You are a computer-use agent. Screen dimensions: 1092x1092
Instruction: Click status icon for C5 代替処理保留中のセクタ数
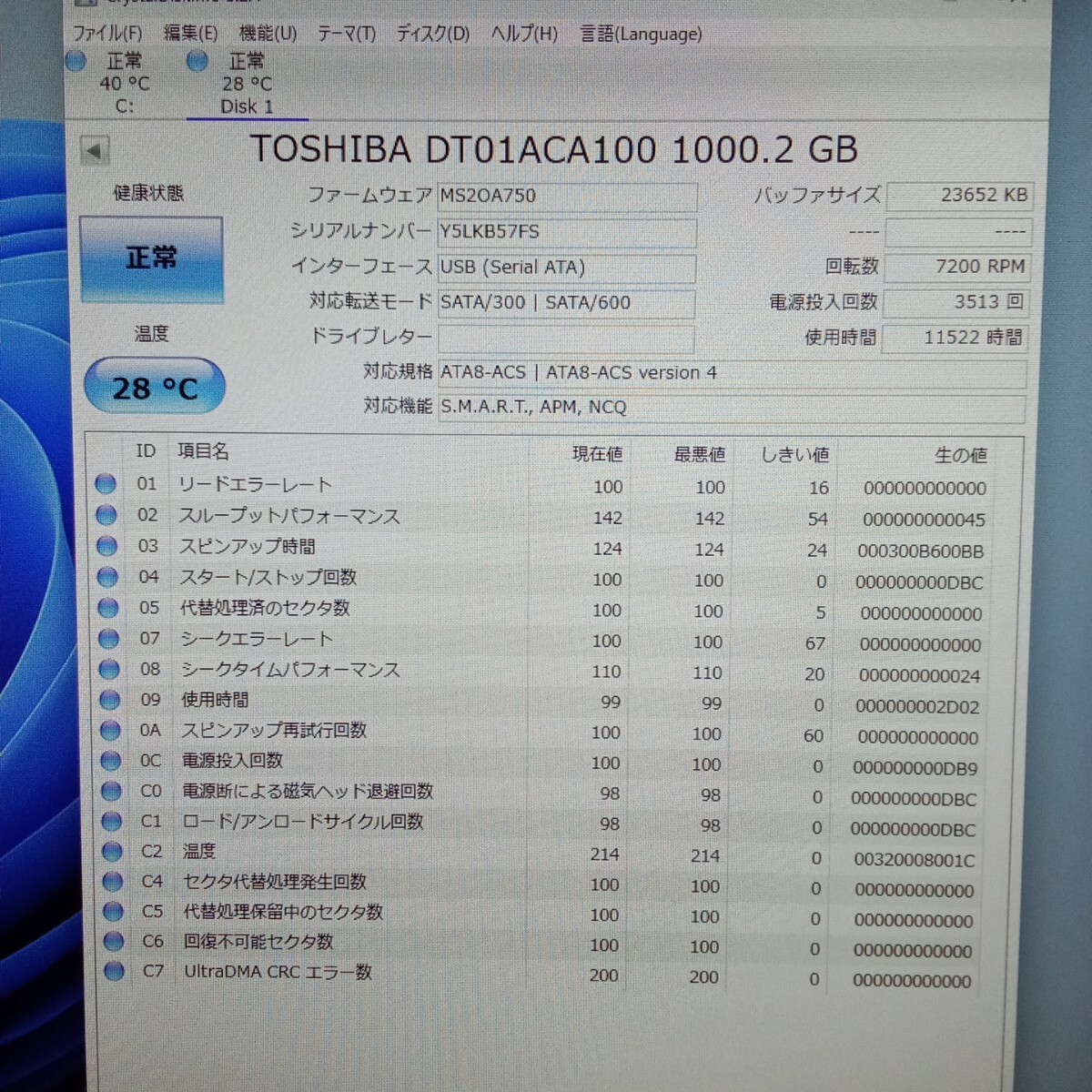pos(113,912)
